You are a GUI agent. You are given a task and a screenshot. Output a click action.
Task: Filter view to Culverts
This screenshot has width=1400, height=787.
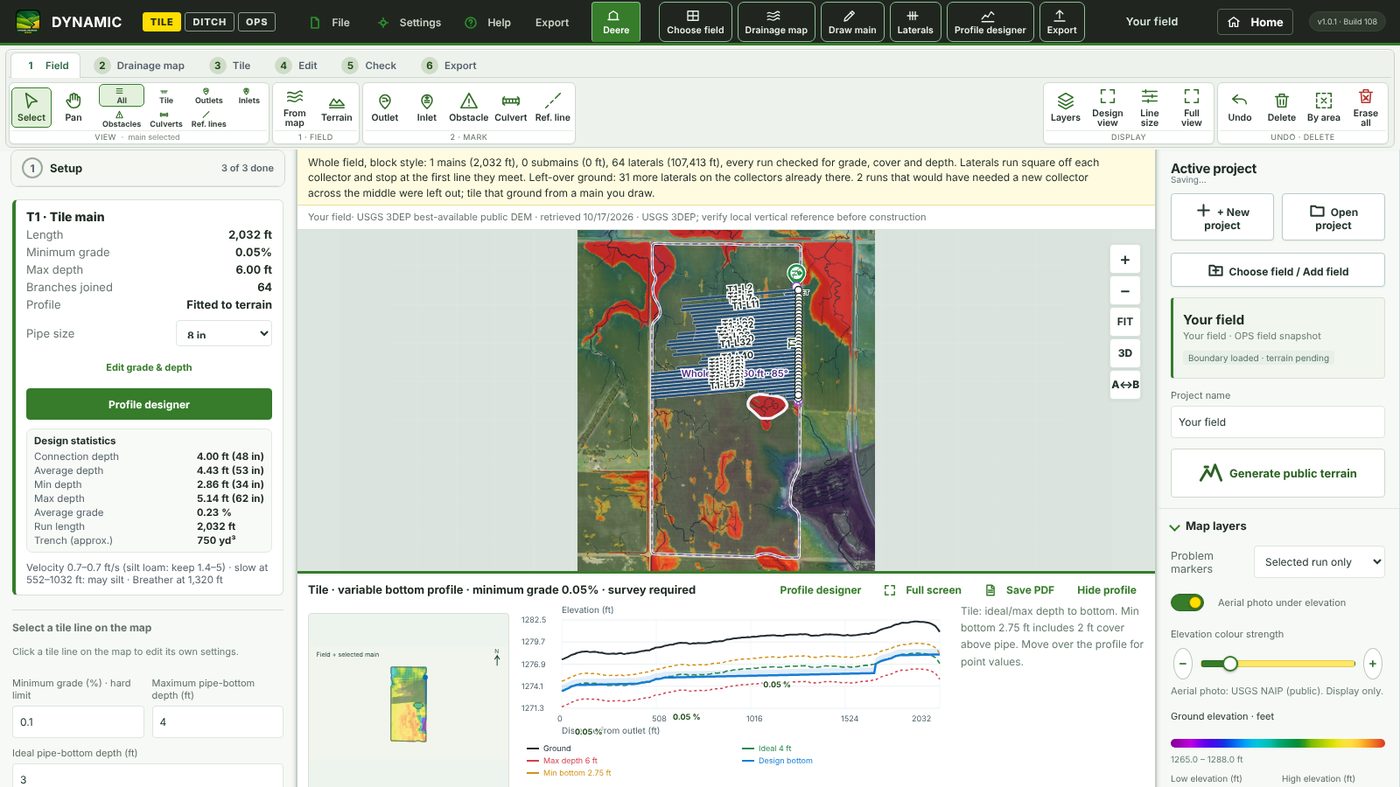pyautogui.click(x=166, y=119)
